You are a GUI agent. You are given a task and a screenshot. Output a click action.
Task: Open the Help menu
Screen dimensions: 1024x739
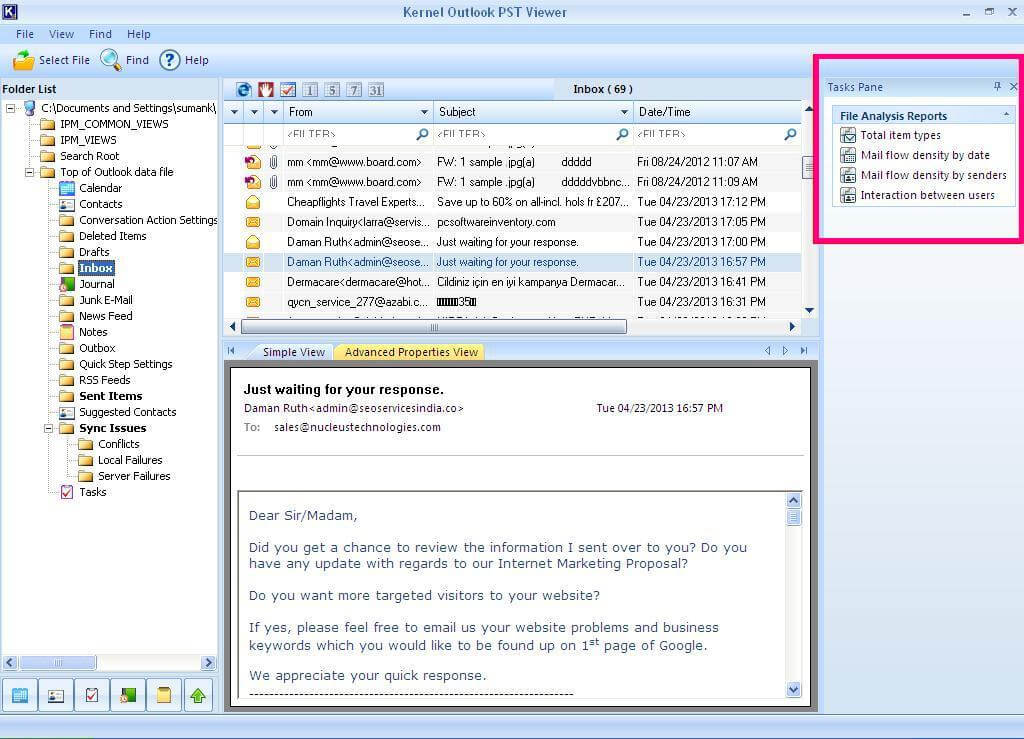click(138, 34)
